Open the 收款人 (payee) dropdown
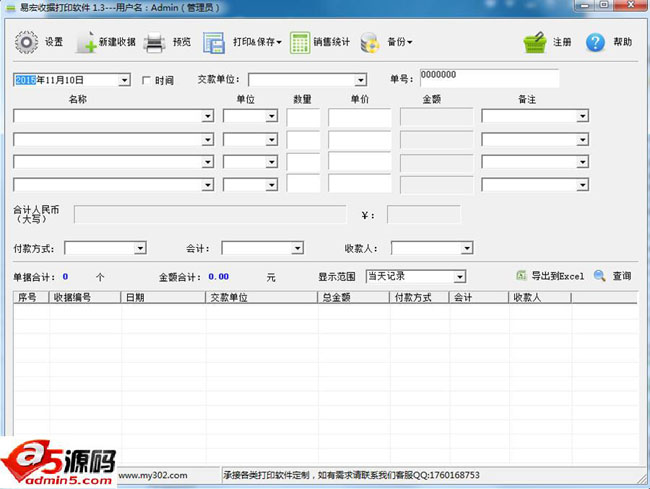This screenshot has height=489, width=650. point(467,248)
